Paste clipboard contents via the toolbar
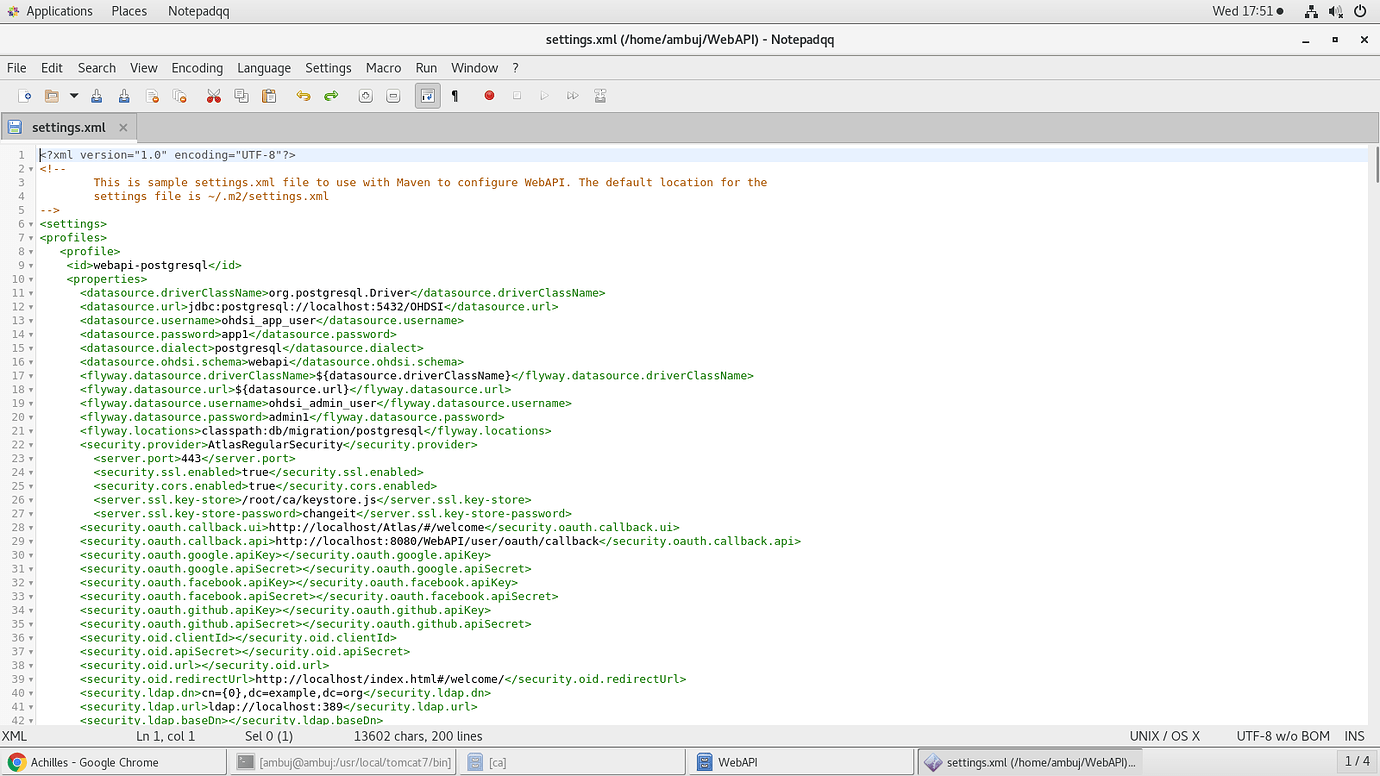Screen dimensions: 1380x776 (x=269, y=95)
